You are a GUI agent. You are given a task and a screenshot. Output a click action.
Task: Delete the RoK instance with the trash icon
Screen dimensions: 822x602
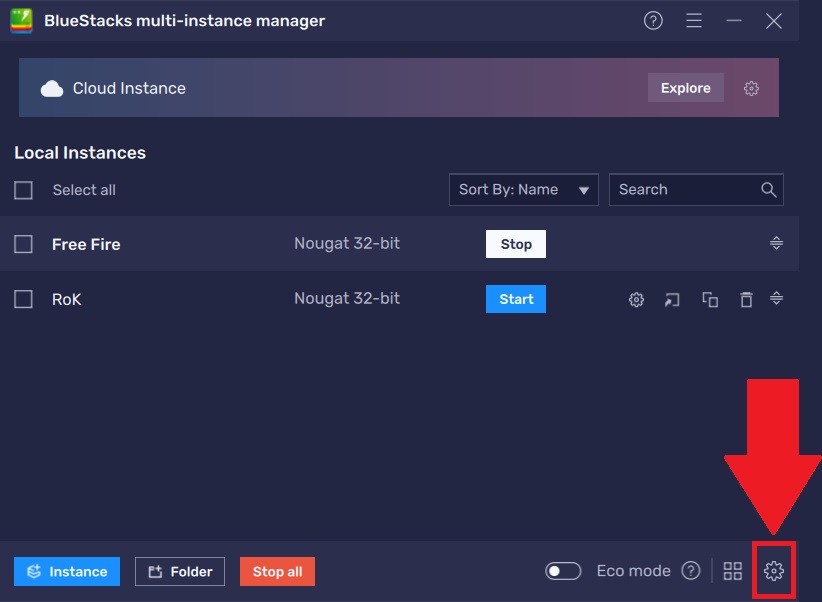(x=746, y=299)
